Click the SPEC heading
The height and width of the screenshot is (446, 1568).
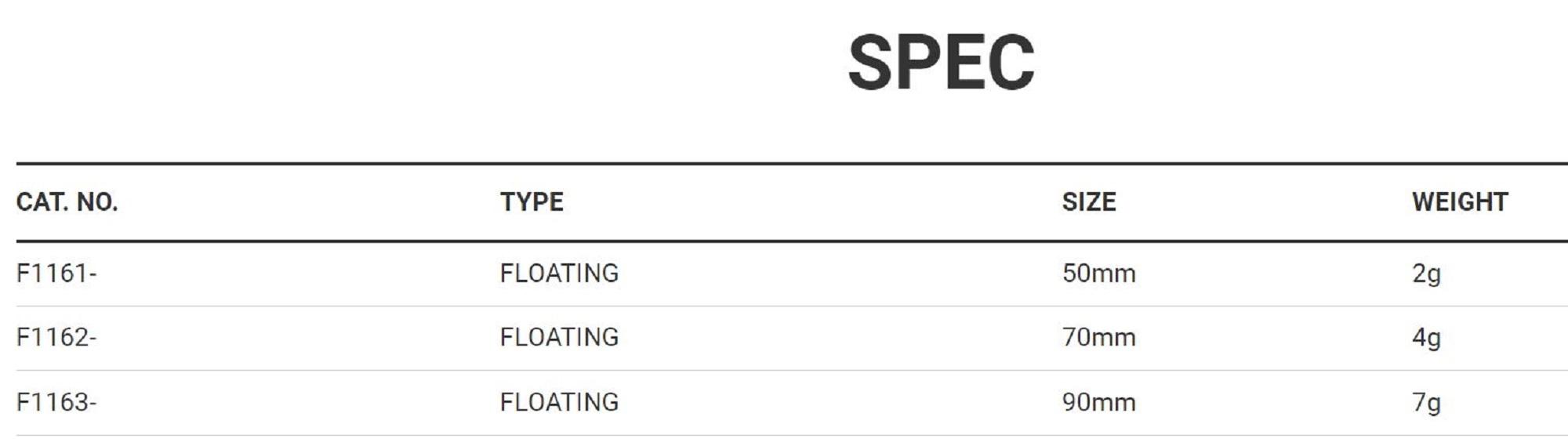click(941, 63)
